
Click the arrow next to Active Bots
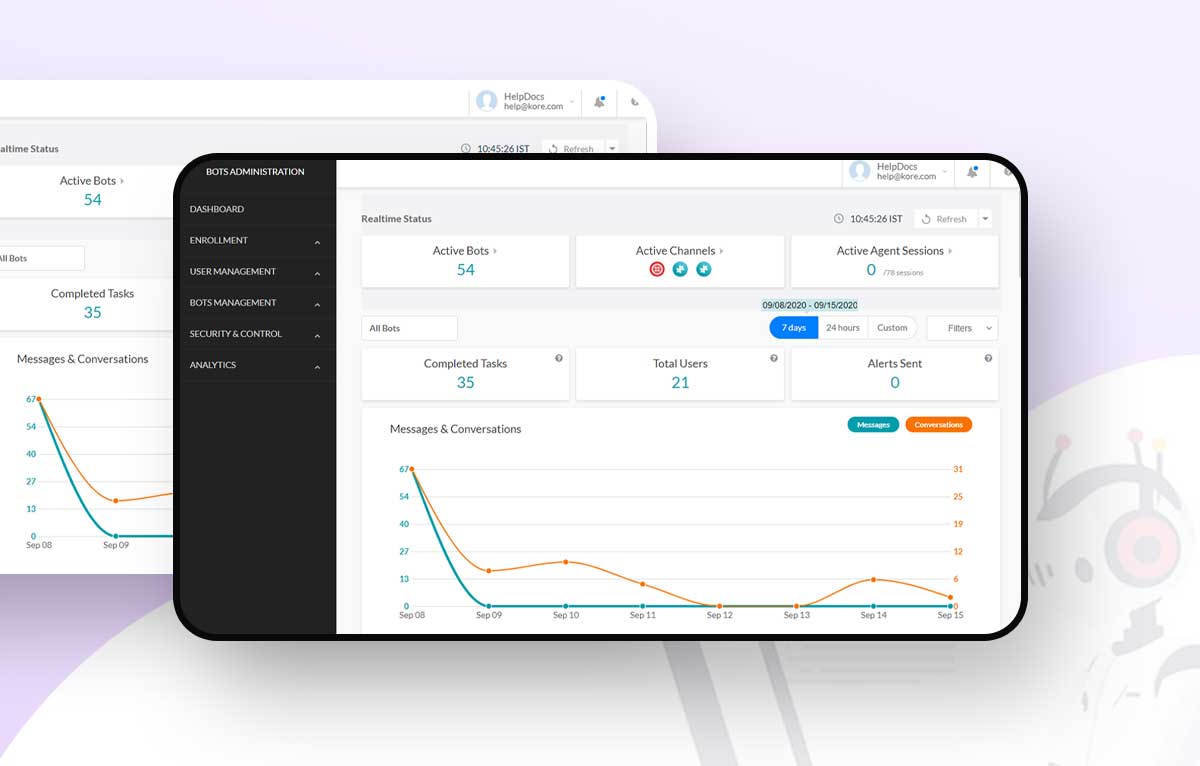495,251
